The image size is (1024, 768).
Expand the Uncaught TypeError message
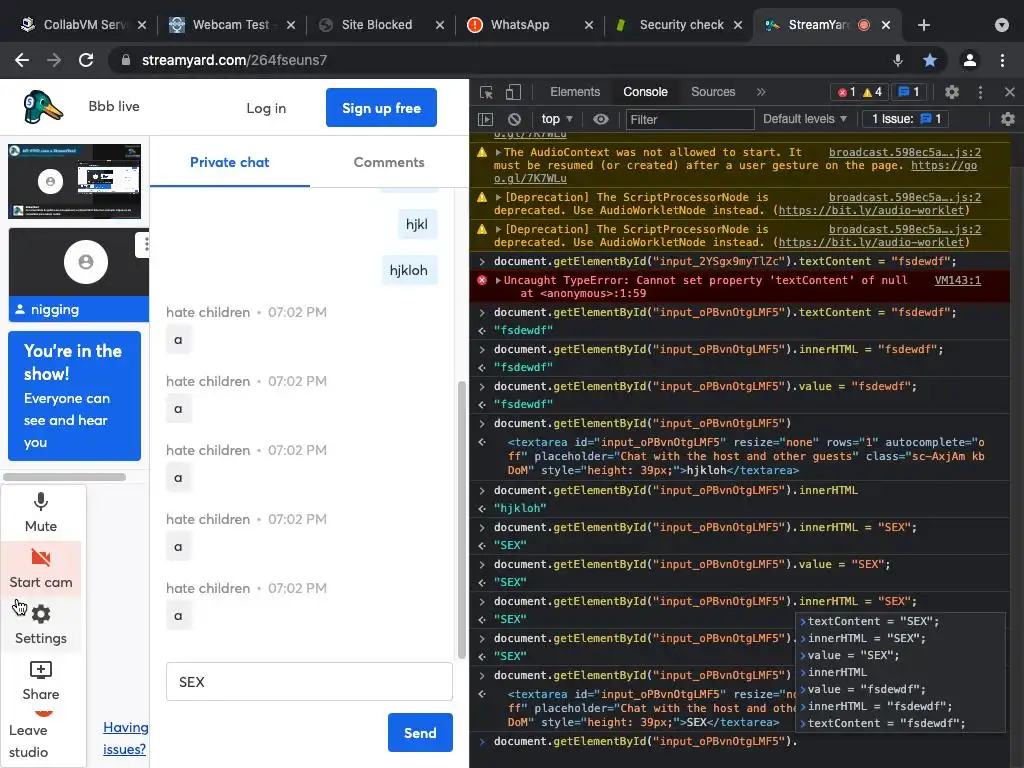tap(498, 280)
